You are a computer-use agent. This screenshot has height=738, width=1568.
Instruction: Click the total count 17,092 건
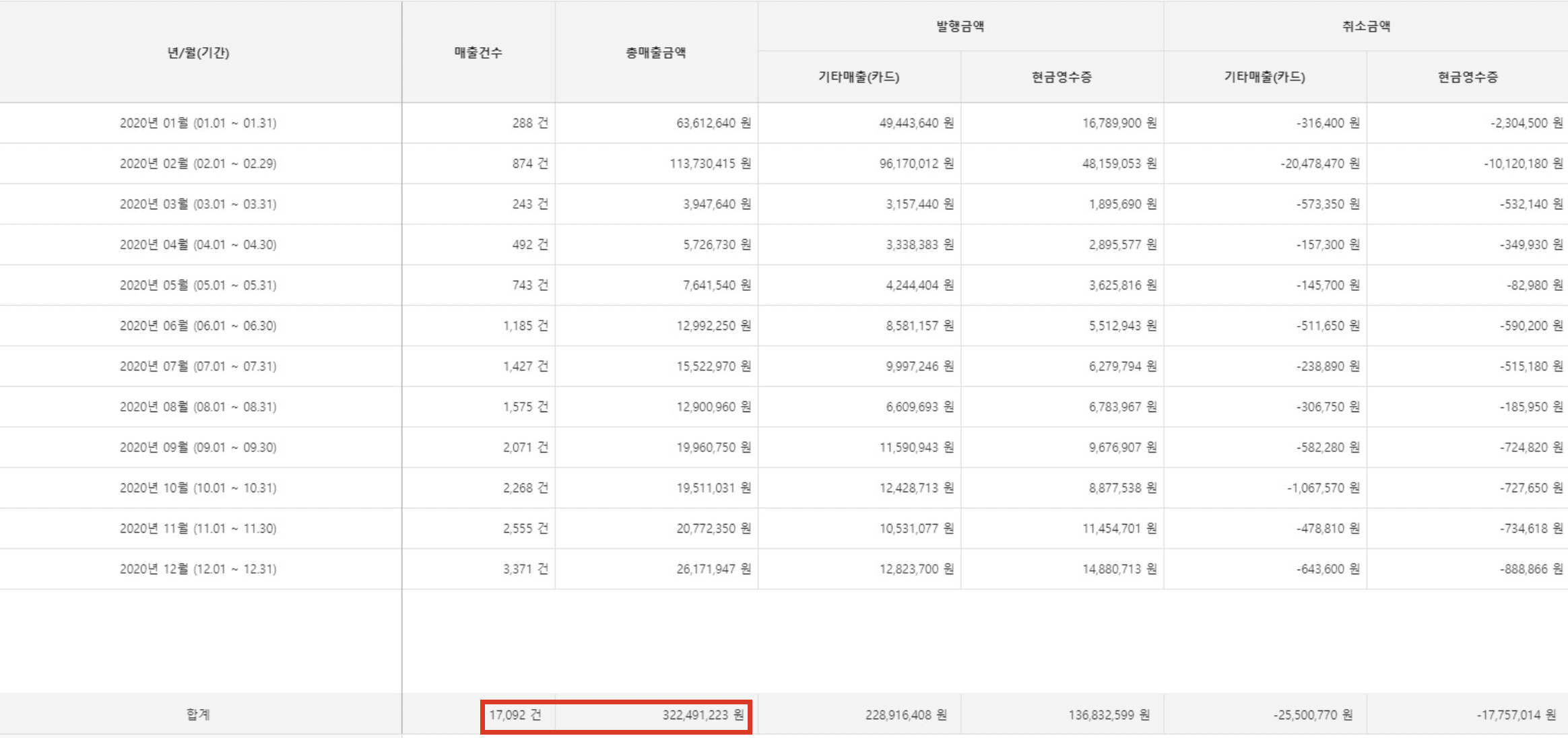pos(515,715)
